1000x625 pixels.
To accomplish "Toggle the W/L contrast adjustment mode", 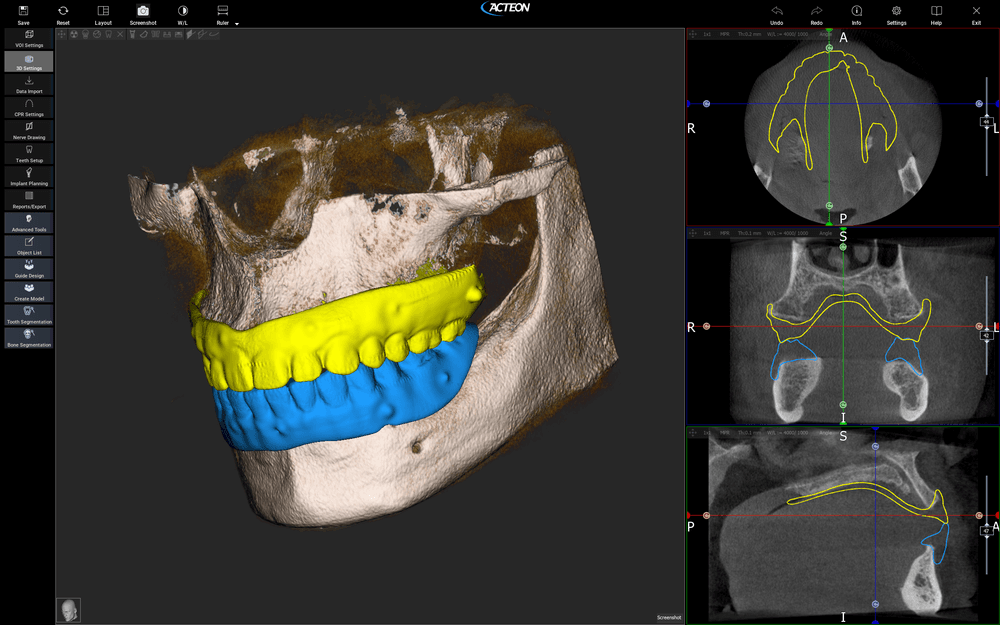I will (182, 11).
